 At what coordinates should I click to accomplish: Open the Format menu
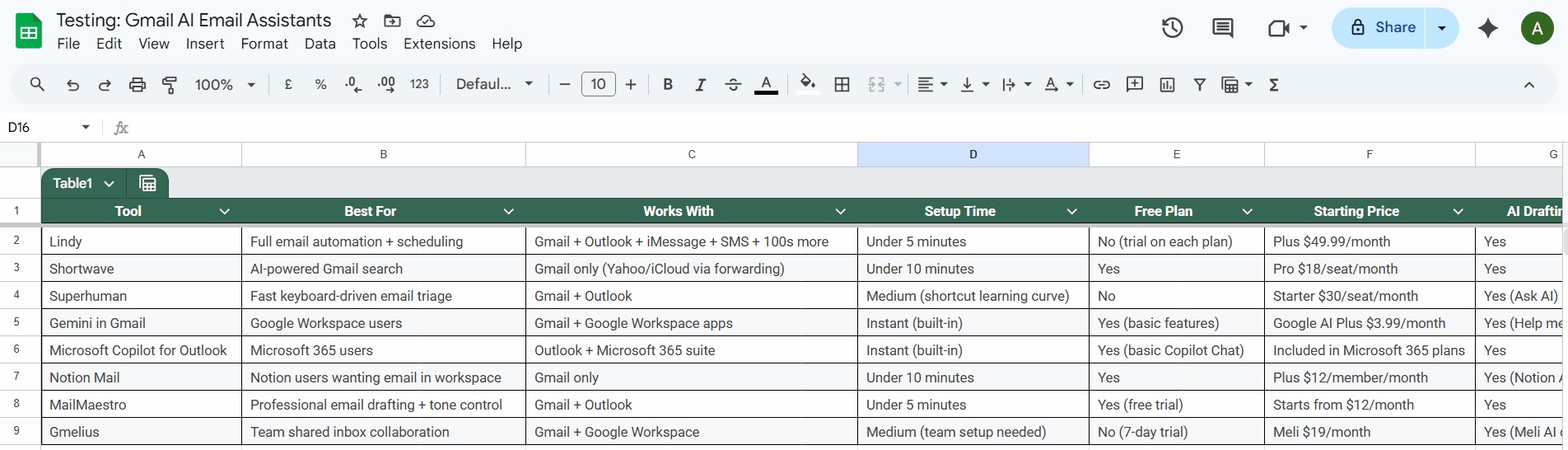tap(264, 44)
